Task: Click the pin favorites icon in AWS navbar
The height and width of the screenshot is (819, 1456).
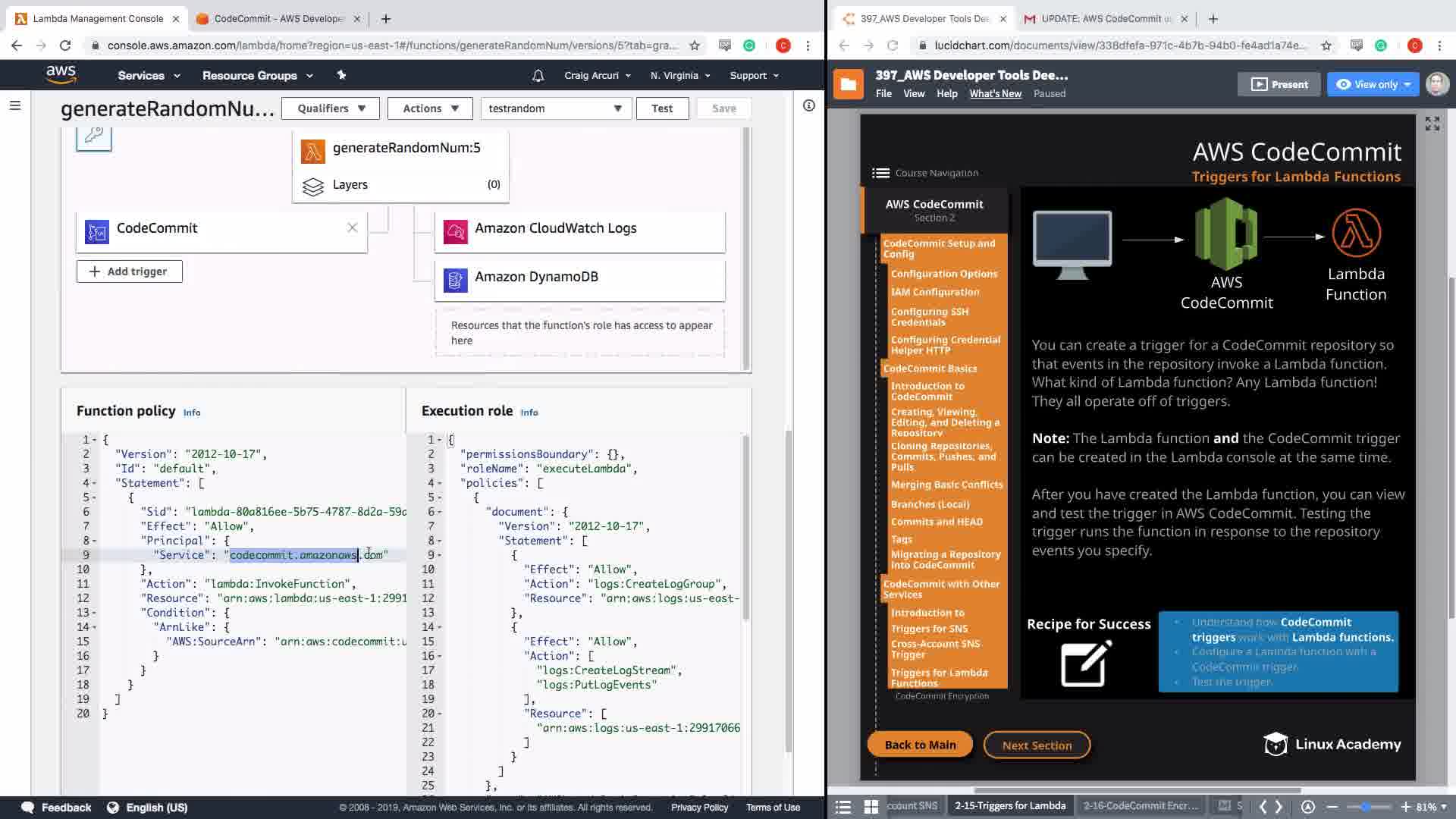Action: coord(341,75)
